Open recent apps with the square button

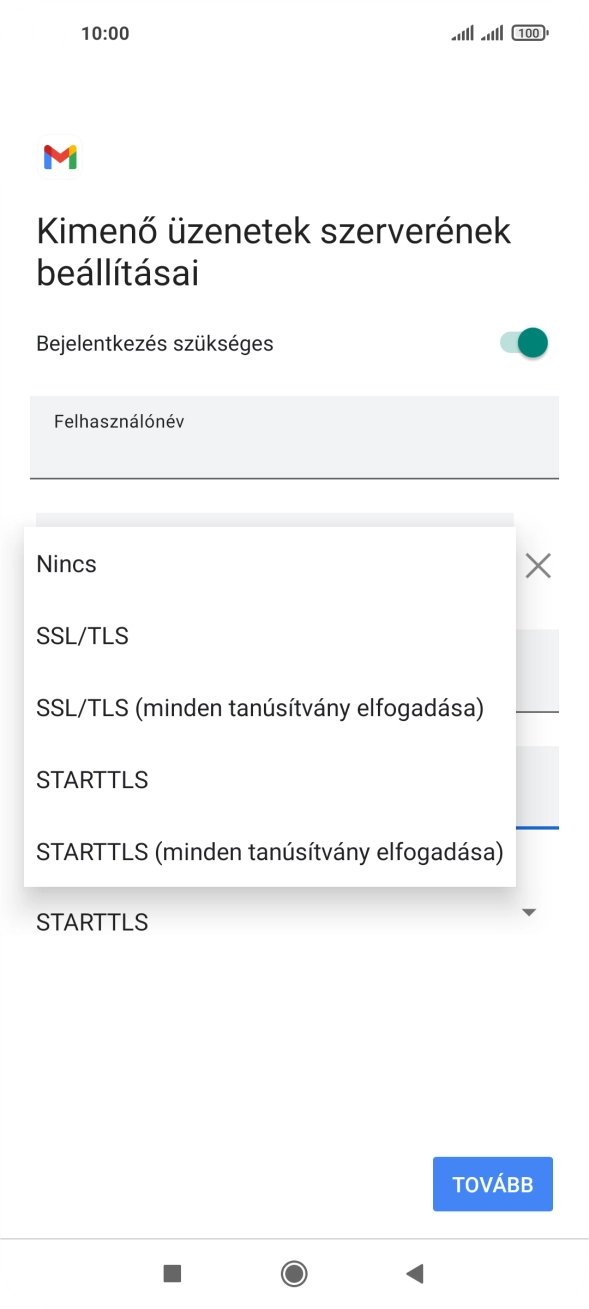click(174, 1273)
